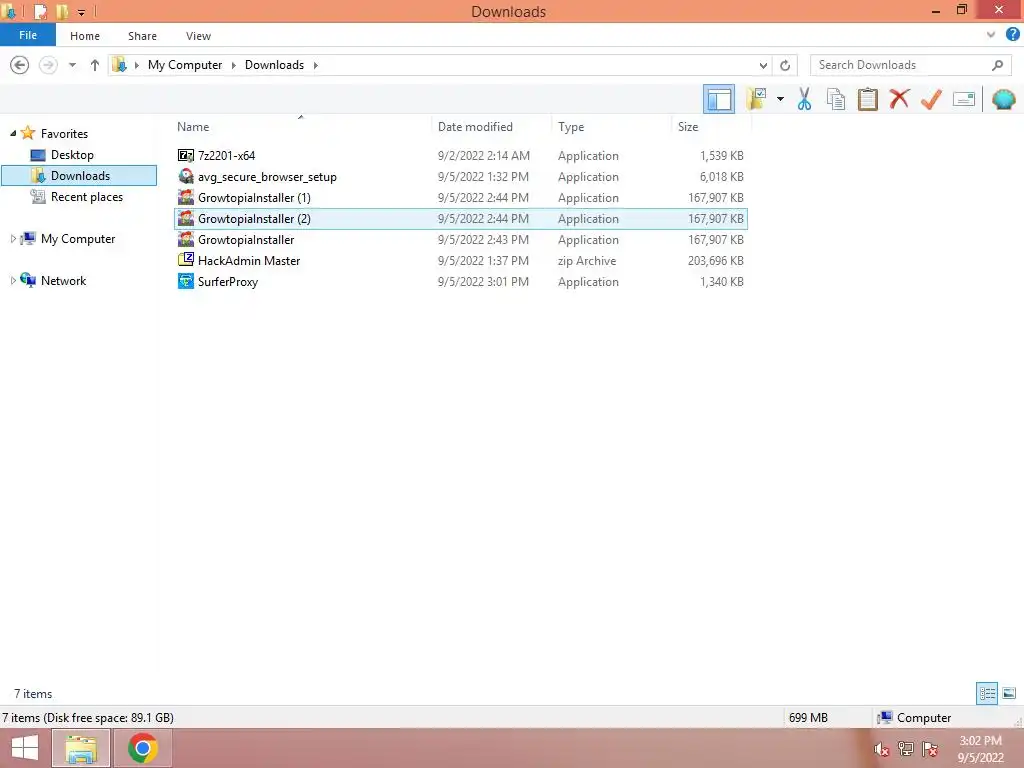Go back with the Back arrow button
The width and height of the screenshot is (1024, 768).
20,65
